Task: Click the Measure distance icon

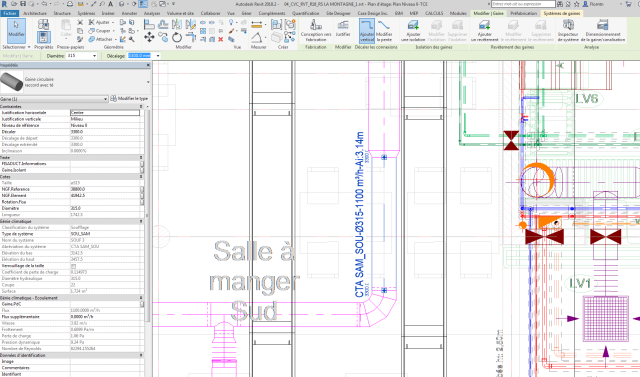Action: [256, 25]
